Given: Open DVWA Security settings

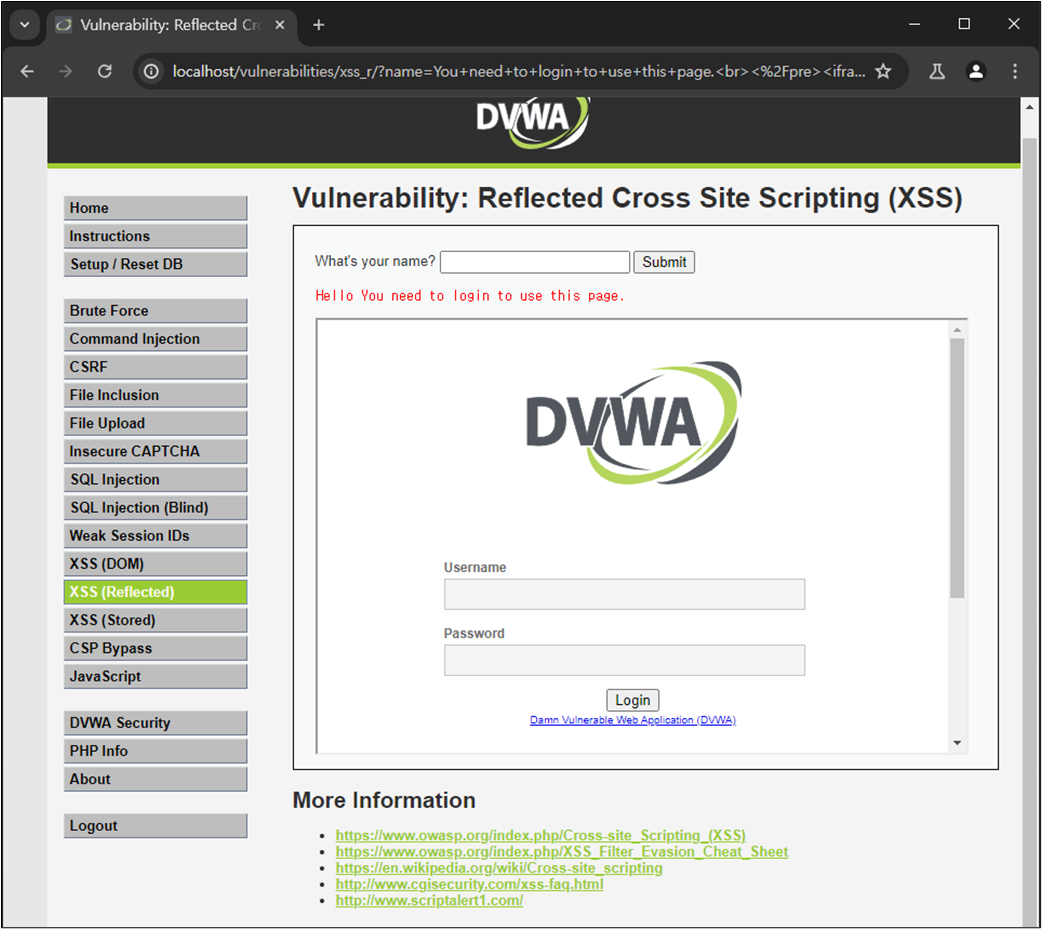Looking at the screenshot, I should pyautogui.click(x=156, y=723).
